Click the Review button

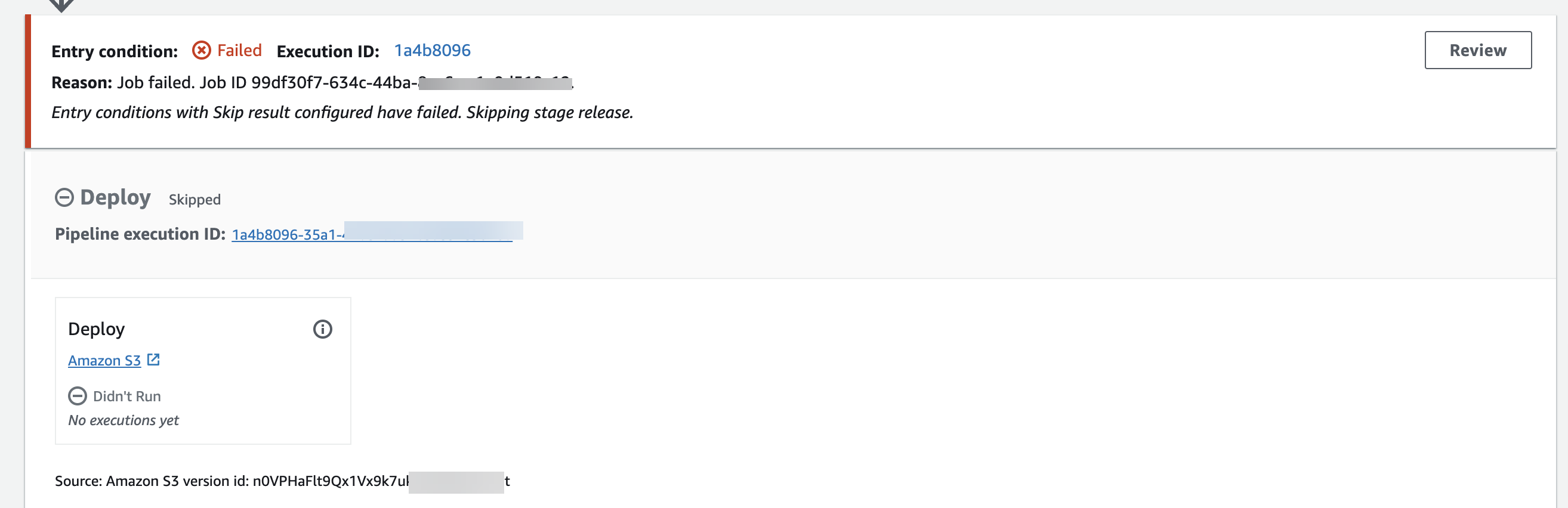[x=1478, y=51]
